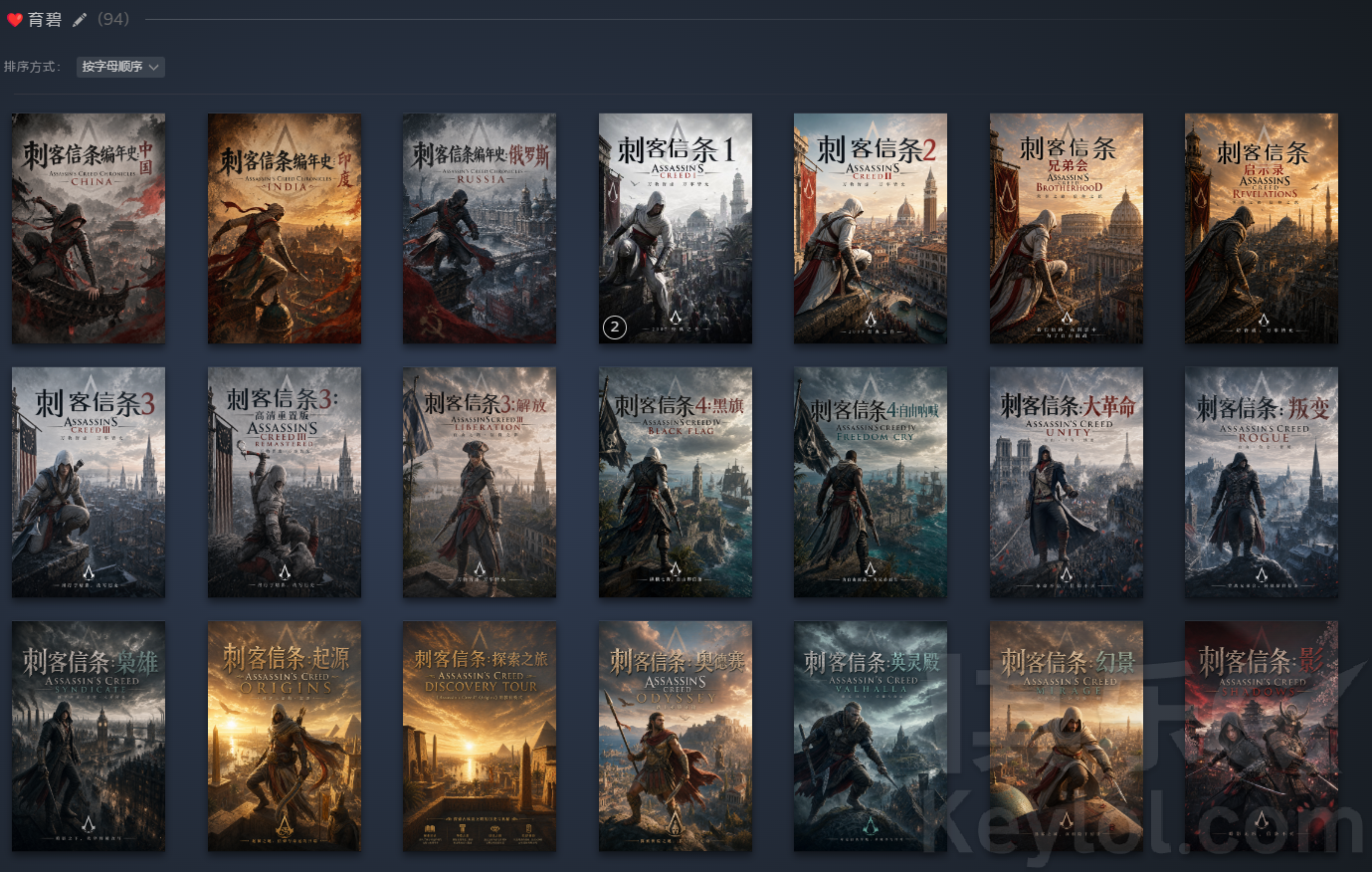
Task: Open 刺客信条编年史 中国 game cover
Action: point(89,228)
